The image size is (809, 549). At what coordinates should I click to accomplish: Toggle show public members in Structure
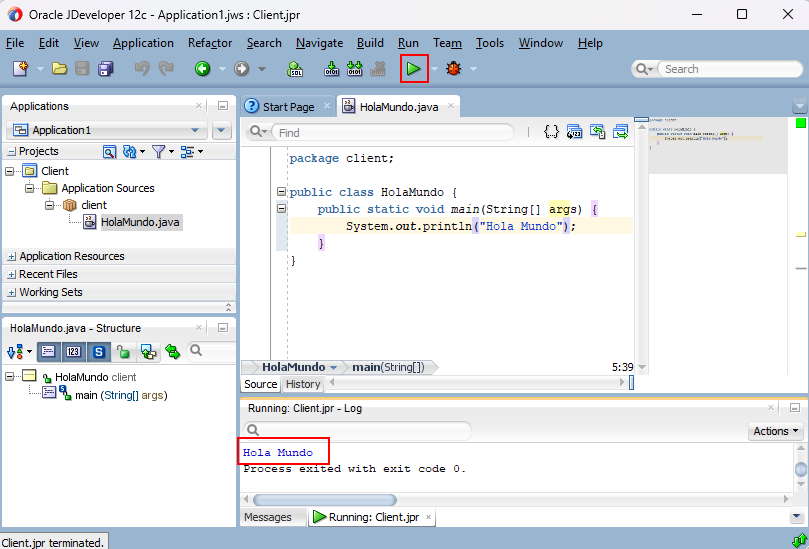coord(123,352)
